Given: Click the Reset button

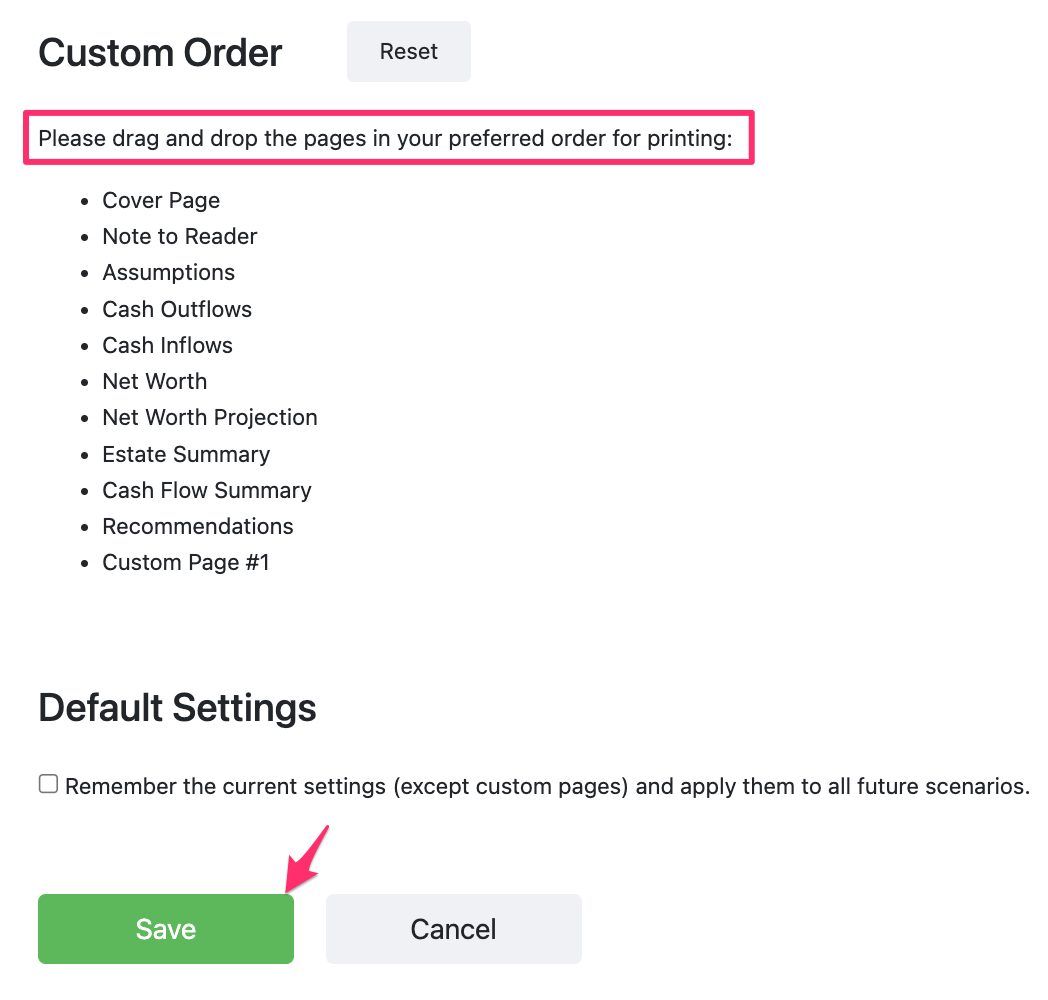Looking at the screenshot, I should click(x=408, y=52).
